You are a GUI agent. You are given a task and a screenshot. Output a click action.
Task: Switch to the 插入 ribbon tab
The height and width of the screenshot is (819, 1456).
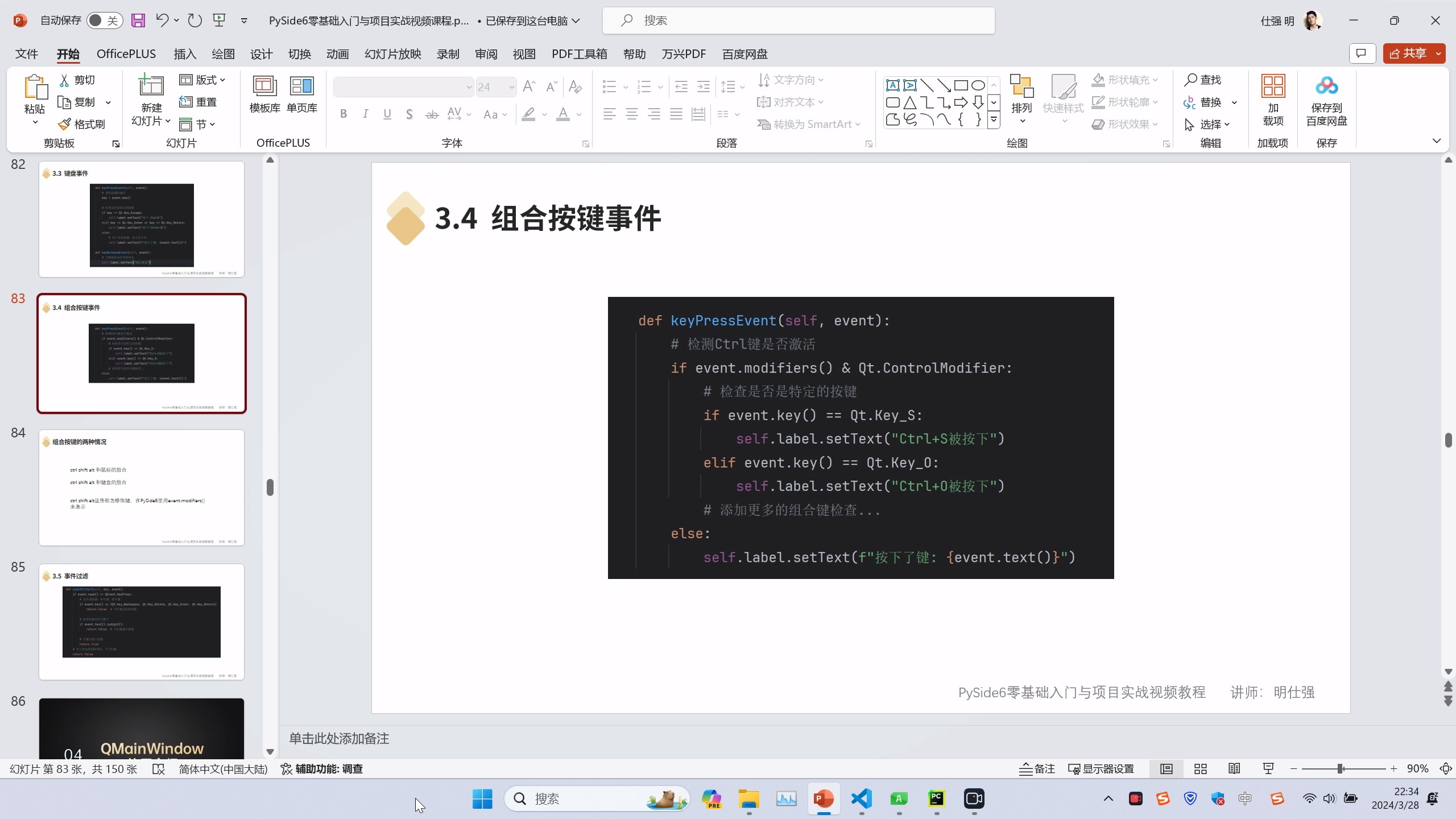point(183,54)
